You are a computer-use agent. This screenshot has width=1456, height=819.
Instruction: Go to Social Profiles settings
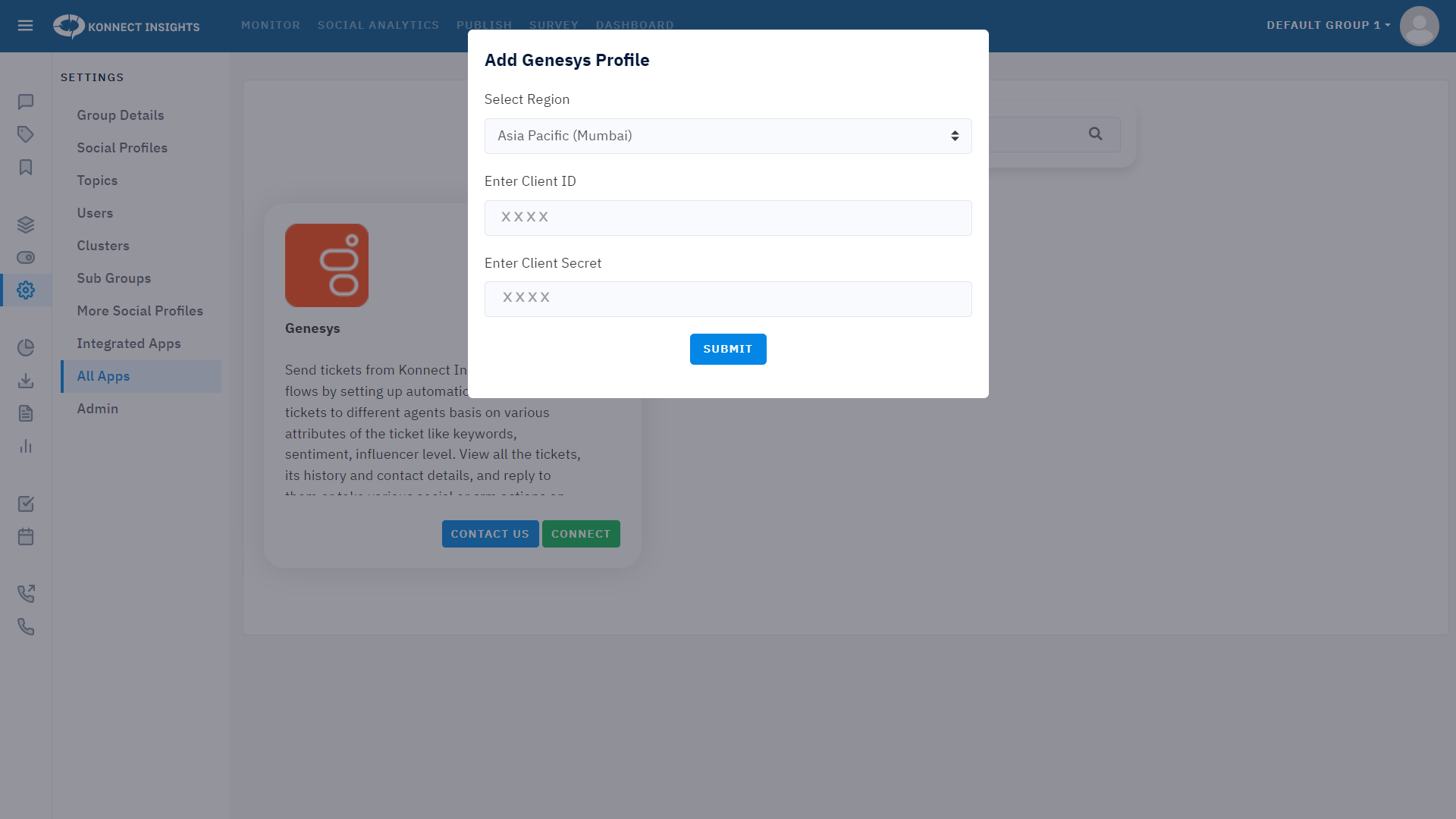point(122,148)
